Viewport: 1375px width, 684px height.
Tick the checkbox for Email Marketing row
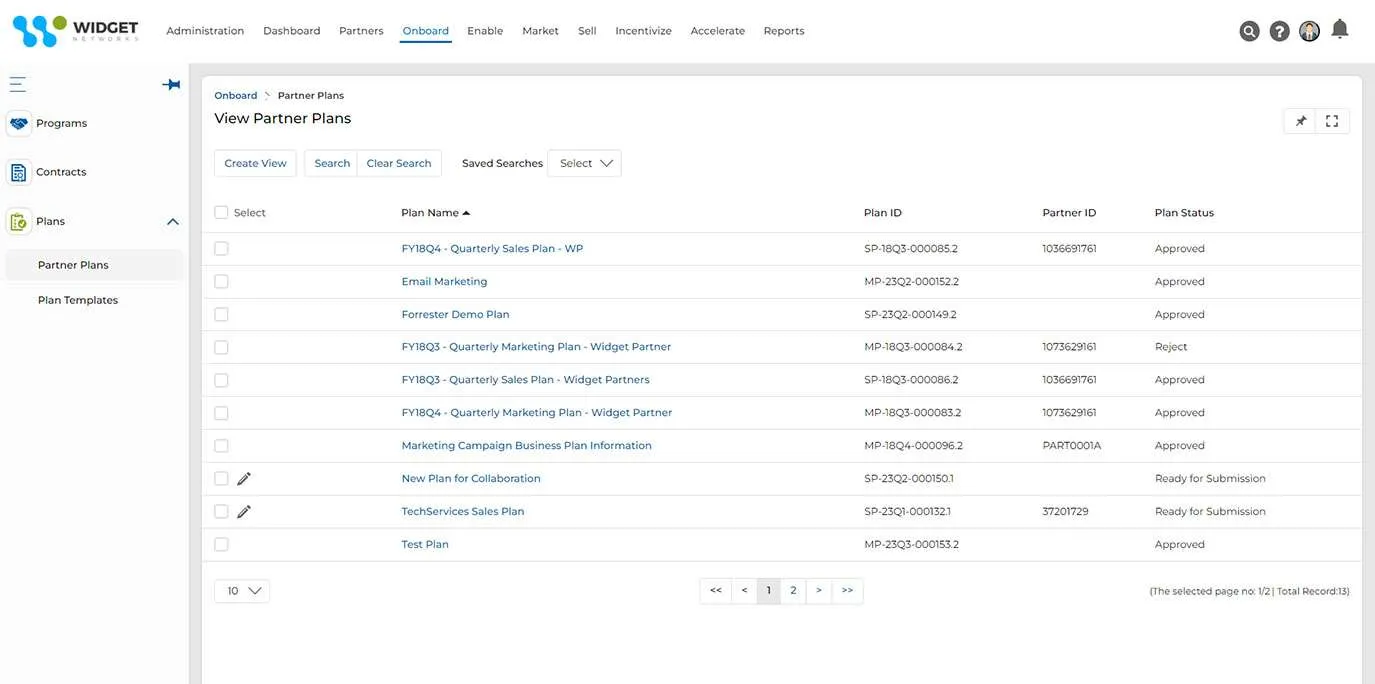click(x=221, y=282)
